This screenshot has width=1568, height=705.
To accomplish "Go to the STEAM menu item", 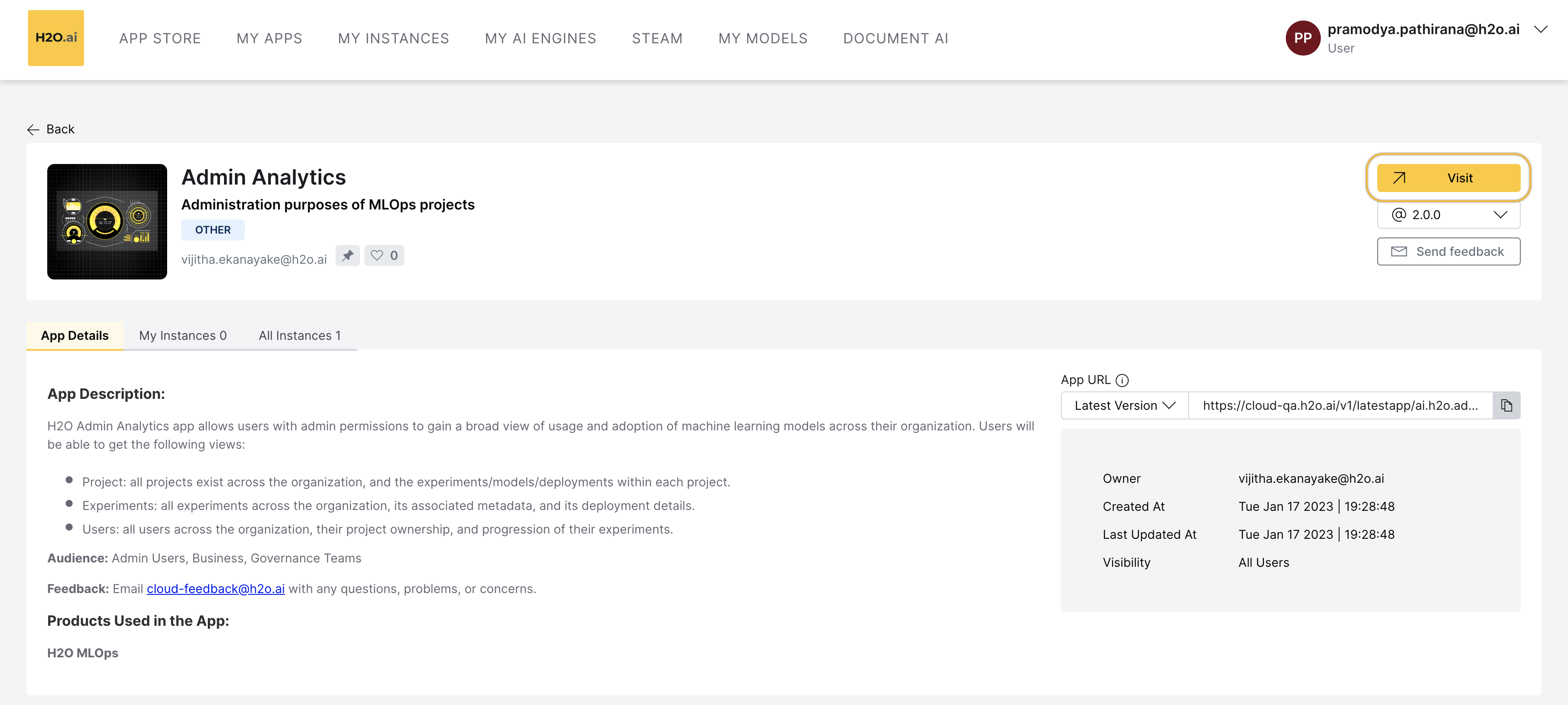I will 657,38.
